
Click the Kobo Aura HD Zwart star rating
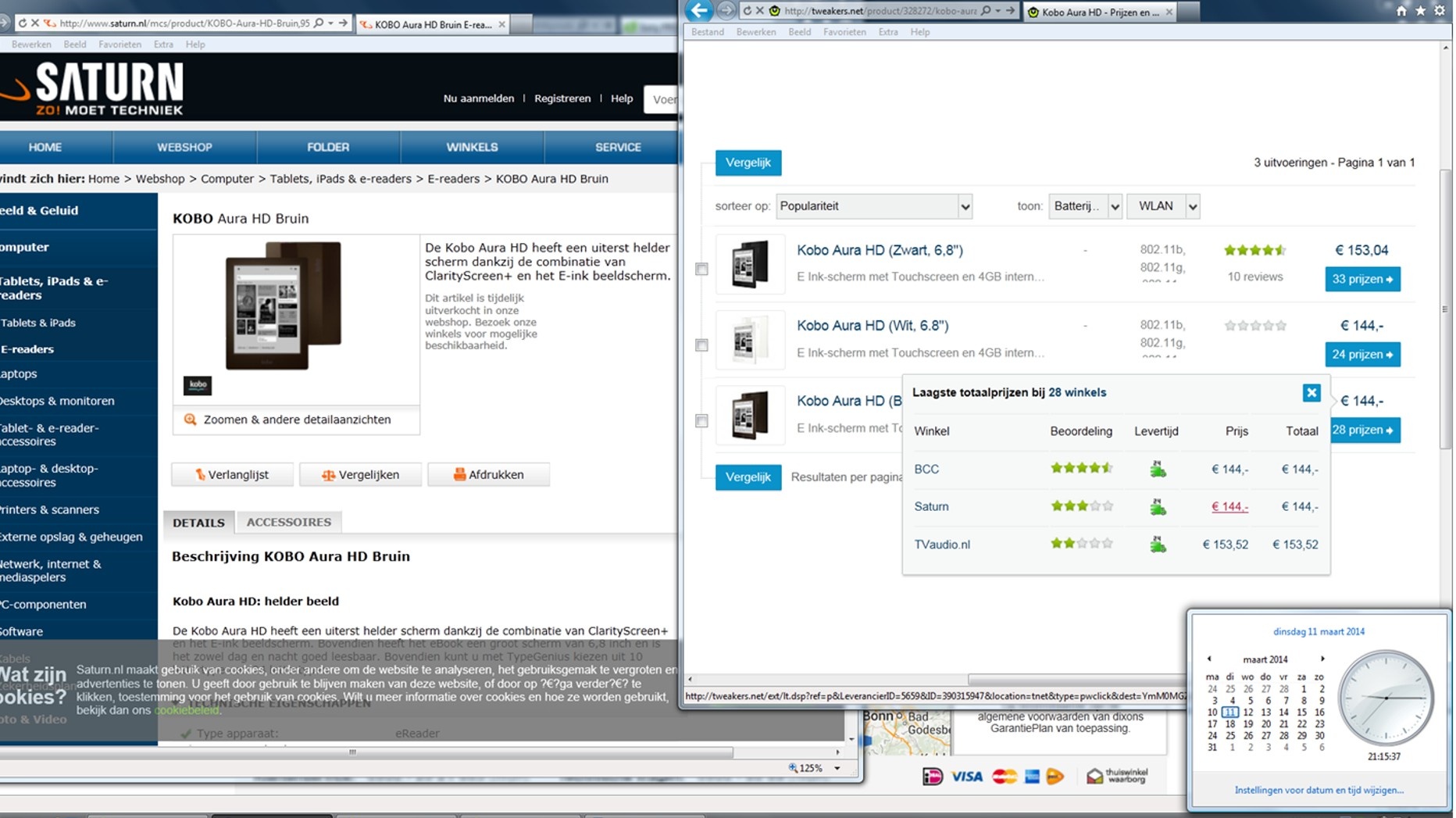pyautogui.click(x=1254, y=250)
